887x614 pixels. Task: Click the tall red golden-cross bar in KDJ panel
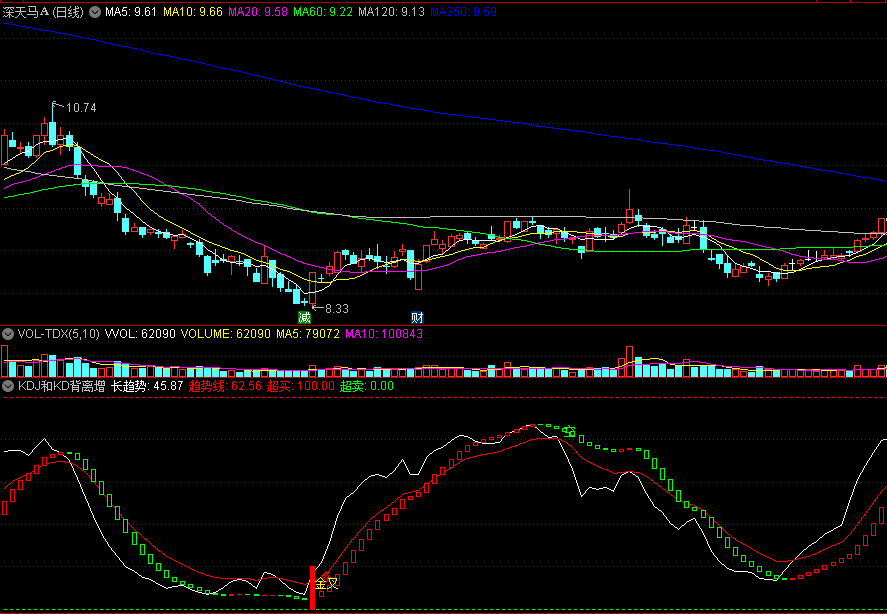pos(312,587)
